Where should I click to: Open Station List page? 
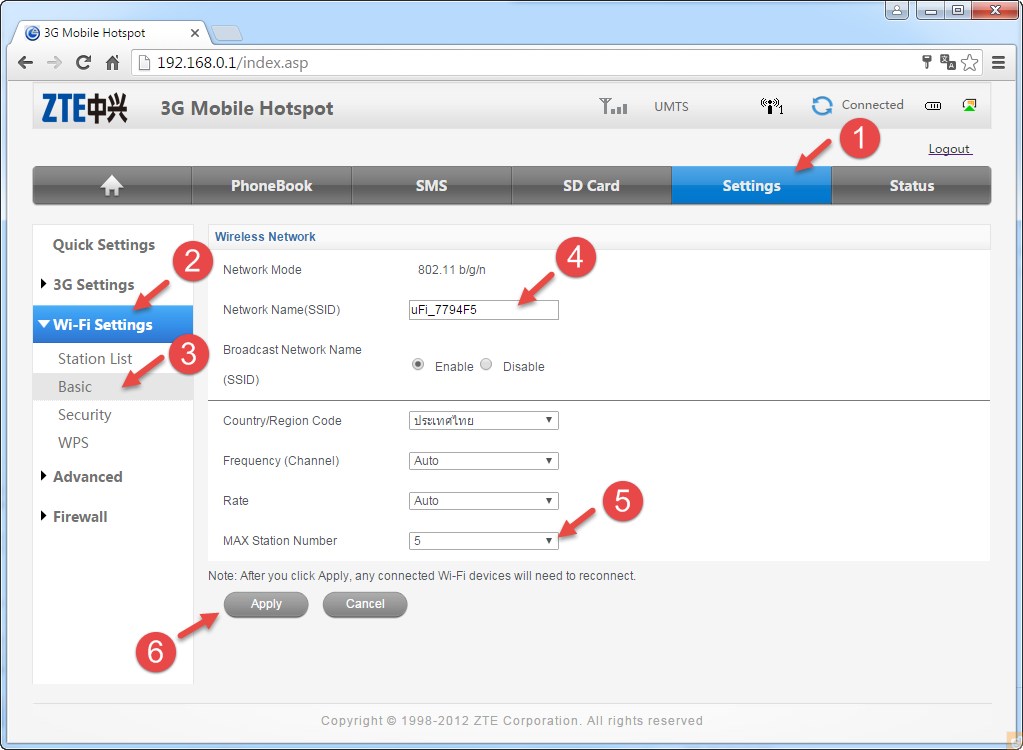pyautogui.click(x=95, y=359)
